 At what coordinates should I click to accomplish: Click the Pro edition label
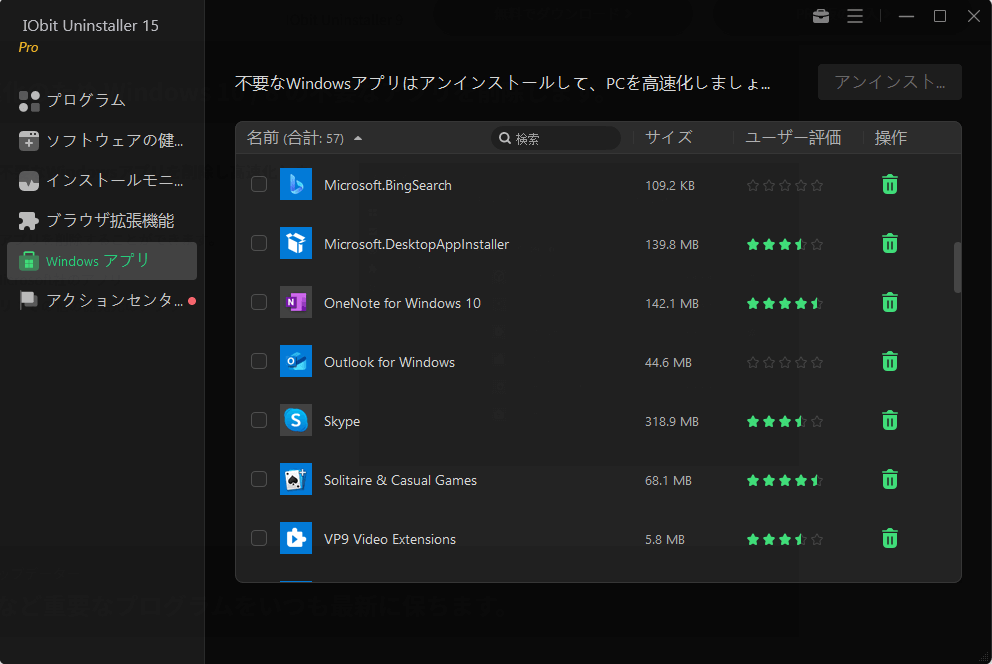click(28, 47)
